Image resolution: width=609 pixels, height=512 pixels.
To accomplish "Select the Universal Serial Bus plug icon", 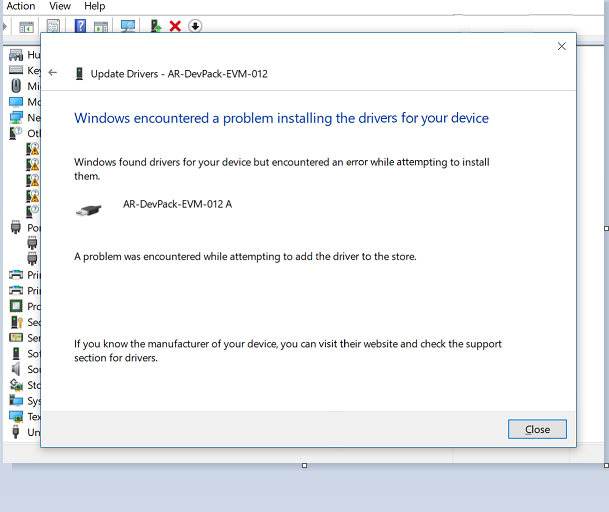I will (16, 432).
